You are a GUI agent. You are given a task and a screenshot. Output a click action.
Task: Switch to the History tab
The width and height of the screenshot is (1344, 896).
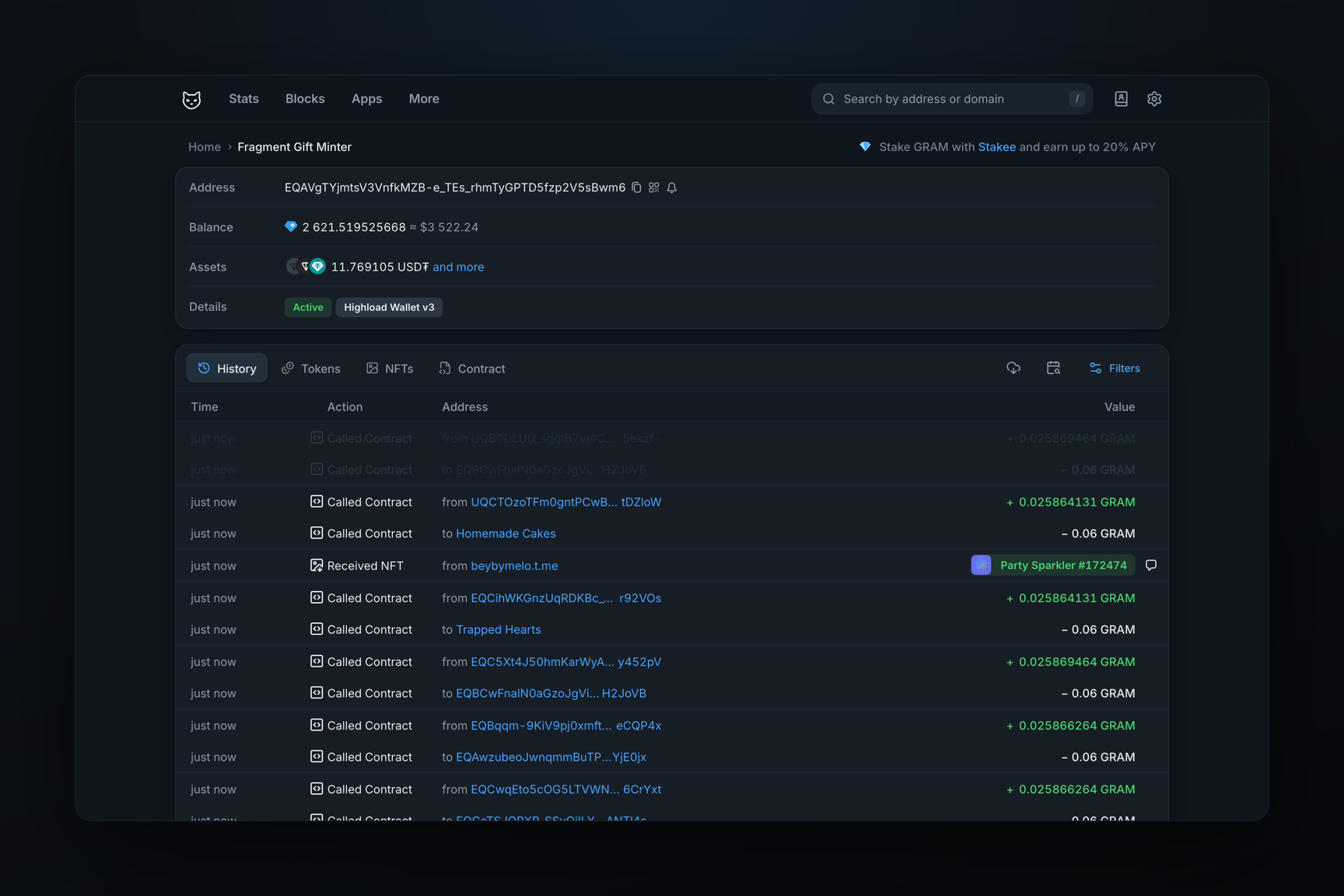click(226, 368)
